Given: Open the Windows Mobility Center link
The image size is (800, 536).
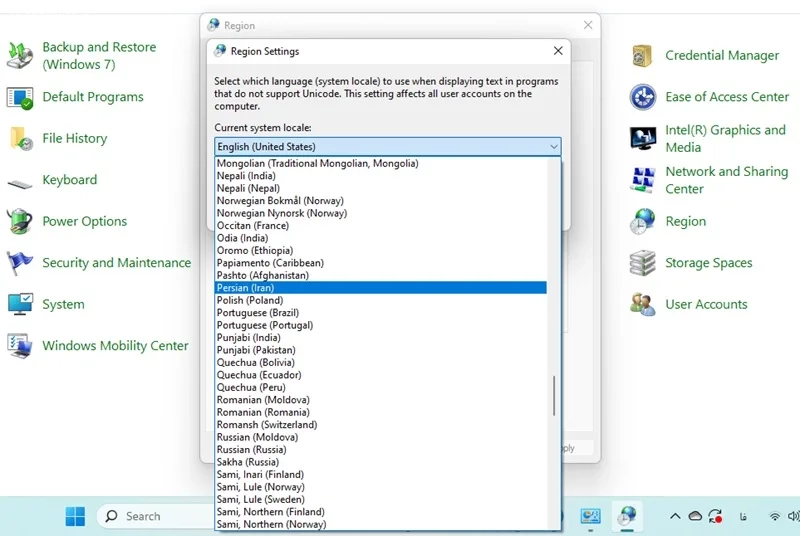Looking at the screenshot, I should pyautogui.click(x=115, y=346).
